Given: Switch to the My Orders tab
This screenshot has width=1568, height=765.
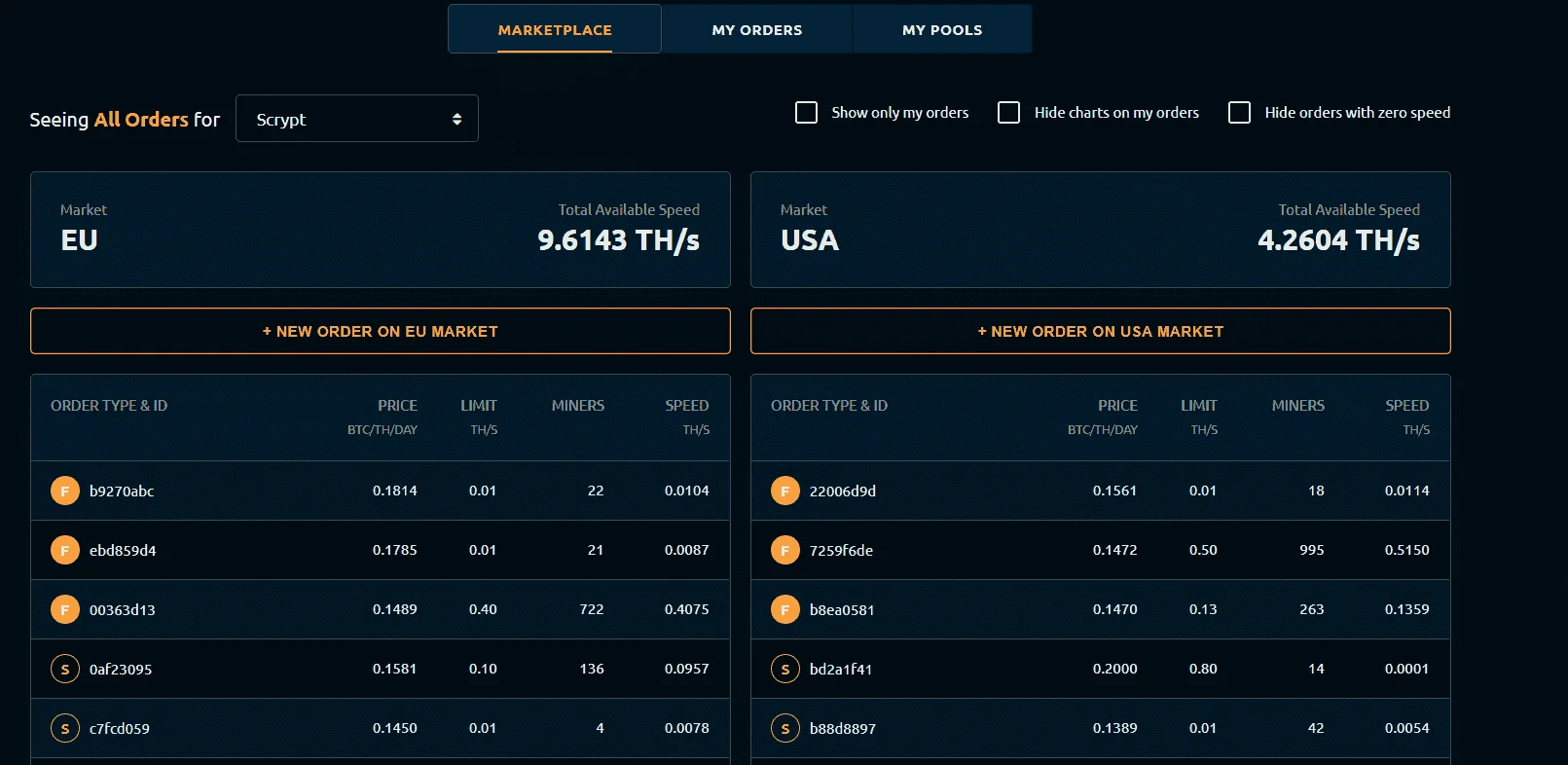Looking at the screenshot, I should click(x=757, y=29).
